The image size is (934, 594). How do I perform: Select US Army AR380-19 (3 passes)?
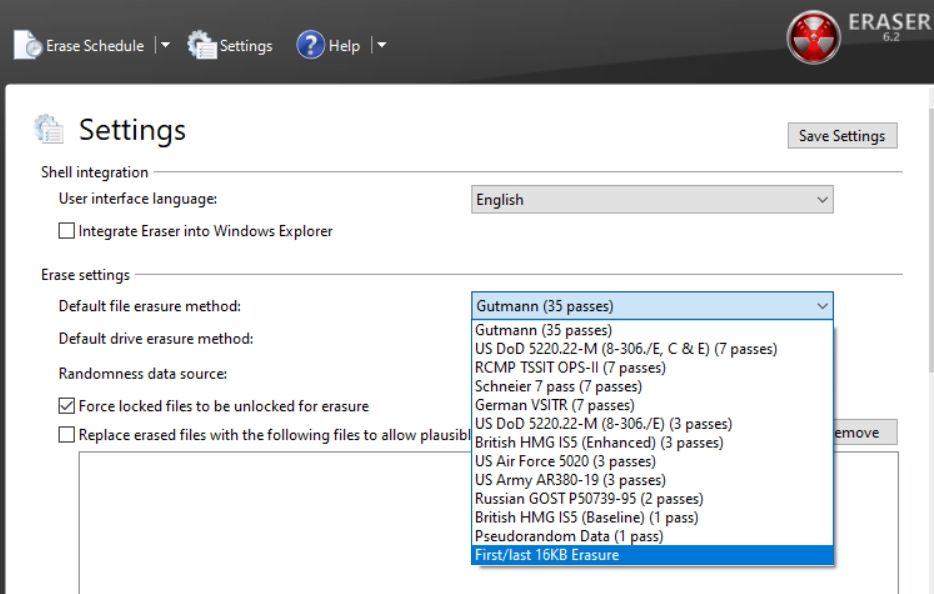[652, 480]
